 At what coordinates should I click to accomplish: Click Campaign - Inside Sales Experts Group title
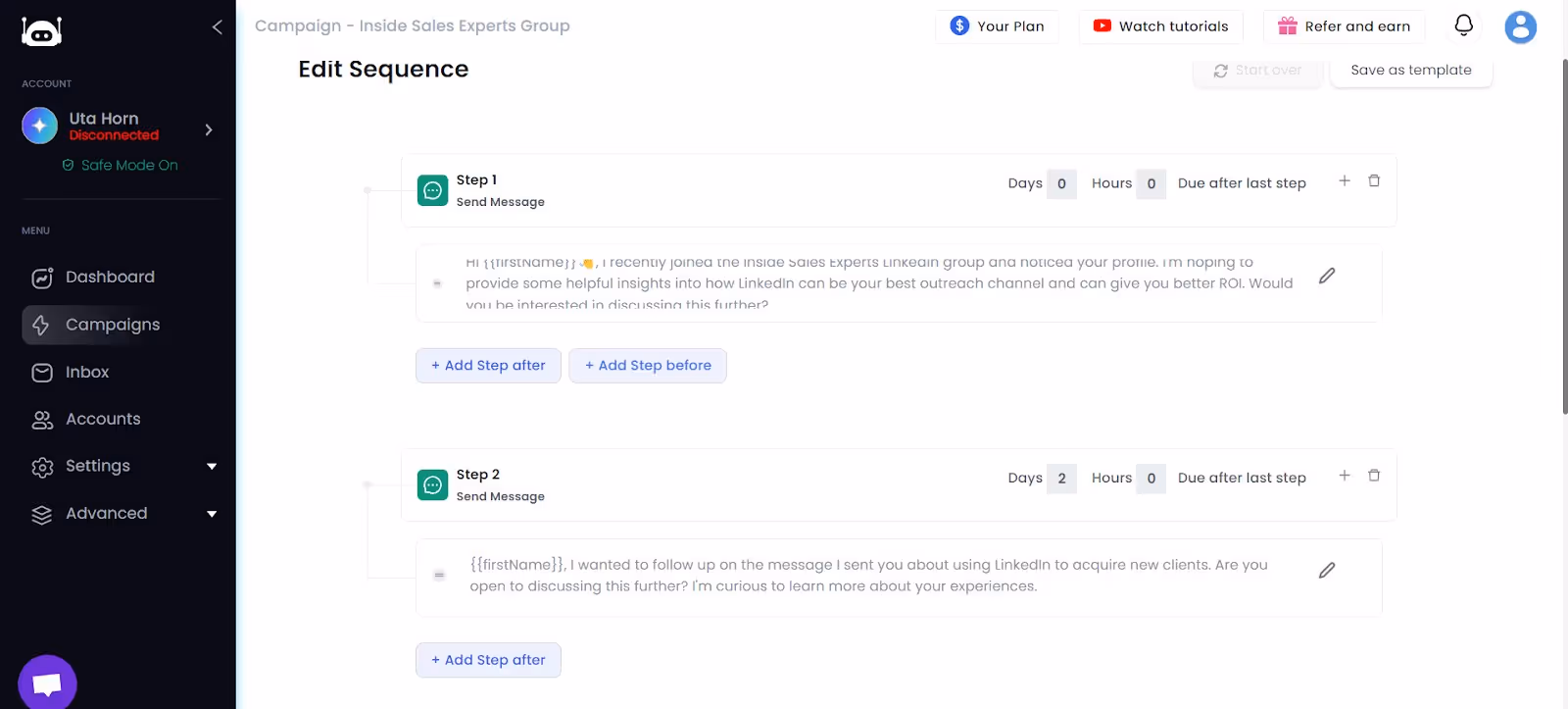coord(412,26)
